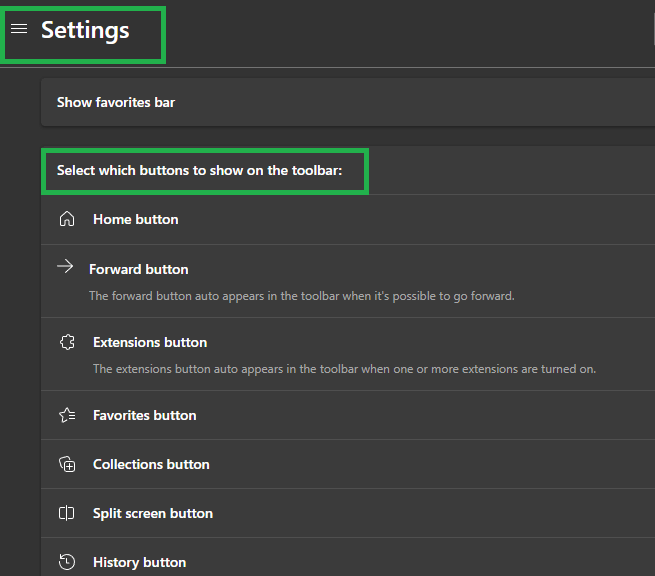Screen dimensions: 655x576
Task: Click the Extensions button description text
Action: (x=344, y=369)
